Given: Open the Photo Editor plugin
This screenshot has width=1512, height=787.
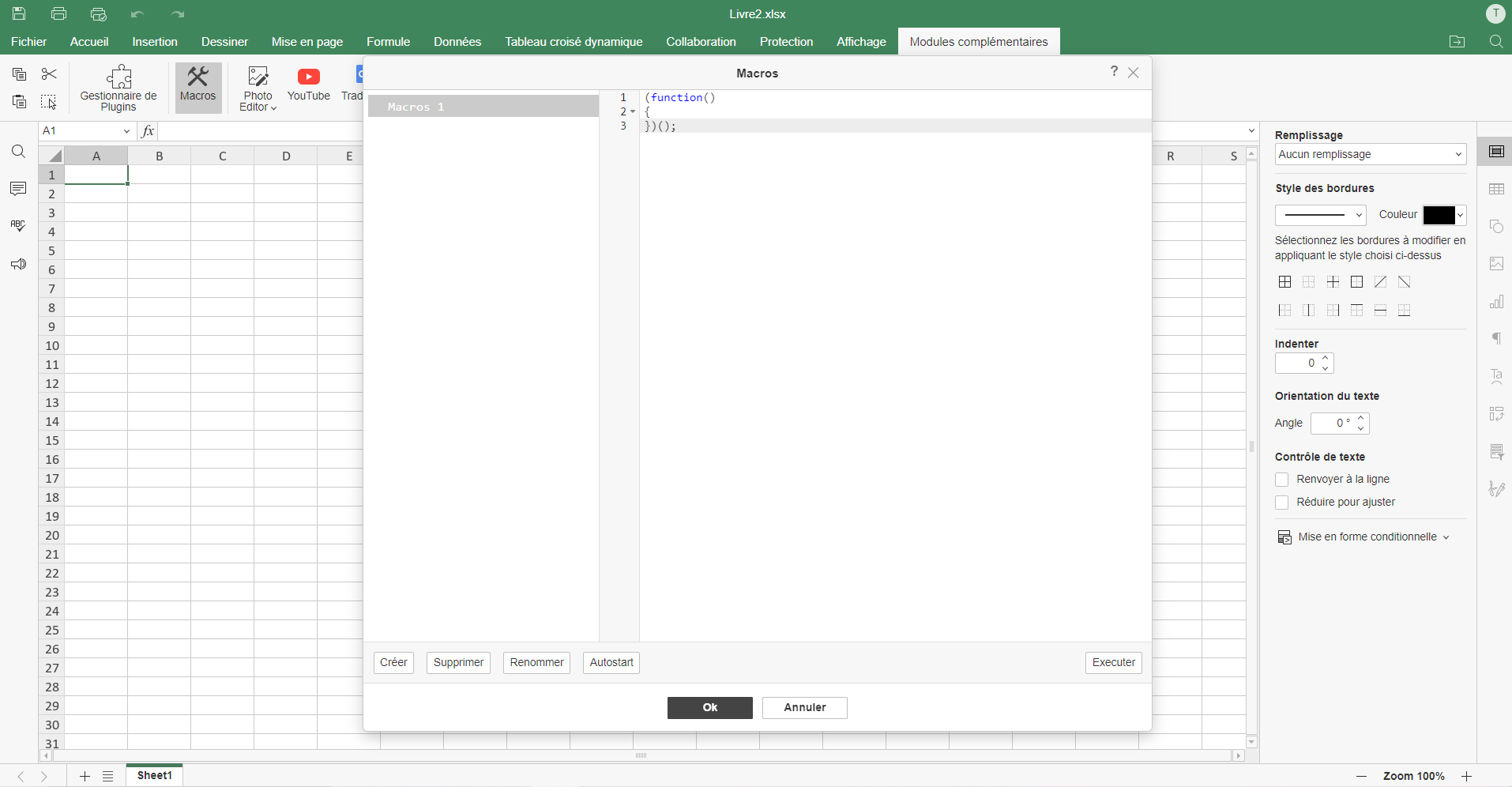Looking at the screenshot, I should coord(258,88).
